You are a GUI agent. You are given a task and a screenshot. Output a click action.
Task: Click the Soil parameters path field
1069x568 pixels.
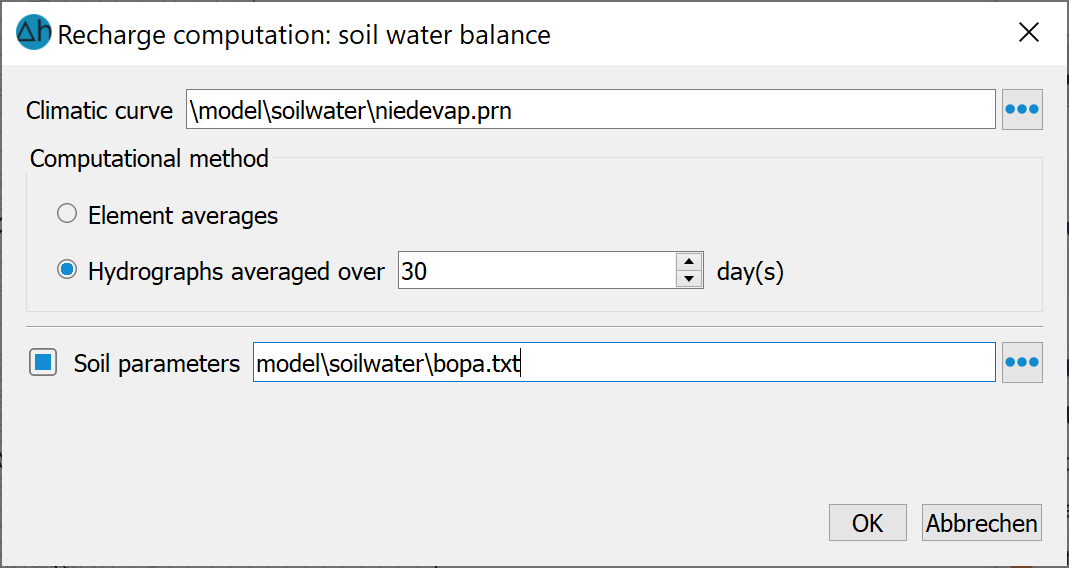pyautogui.click(x=624, y=362)
